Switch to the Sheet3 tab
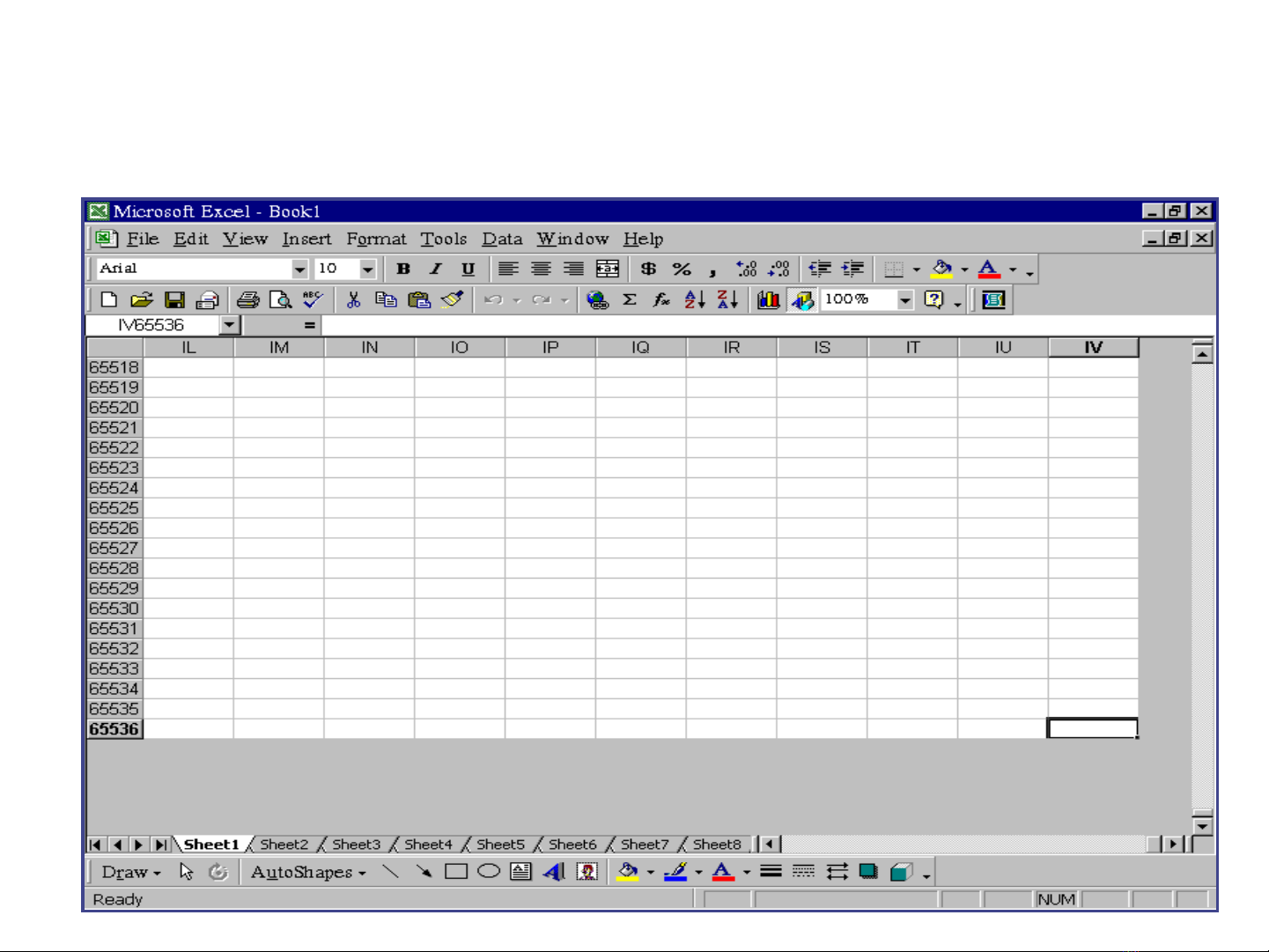1269x952 pixels. tap(356, 845)
